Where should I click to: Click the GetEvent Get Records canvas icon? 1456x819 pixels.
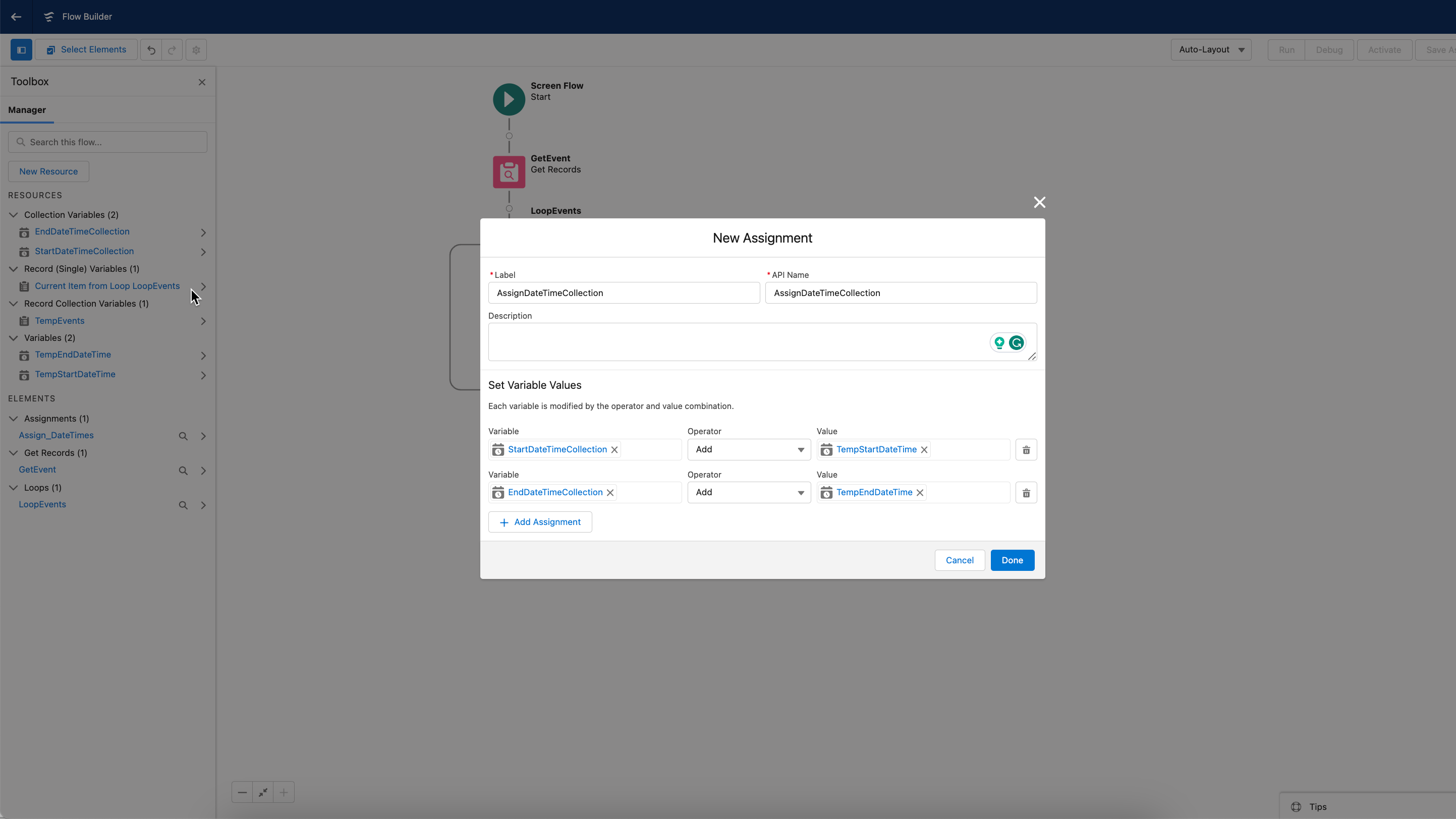[x=509, y=172]
